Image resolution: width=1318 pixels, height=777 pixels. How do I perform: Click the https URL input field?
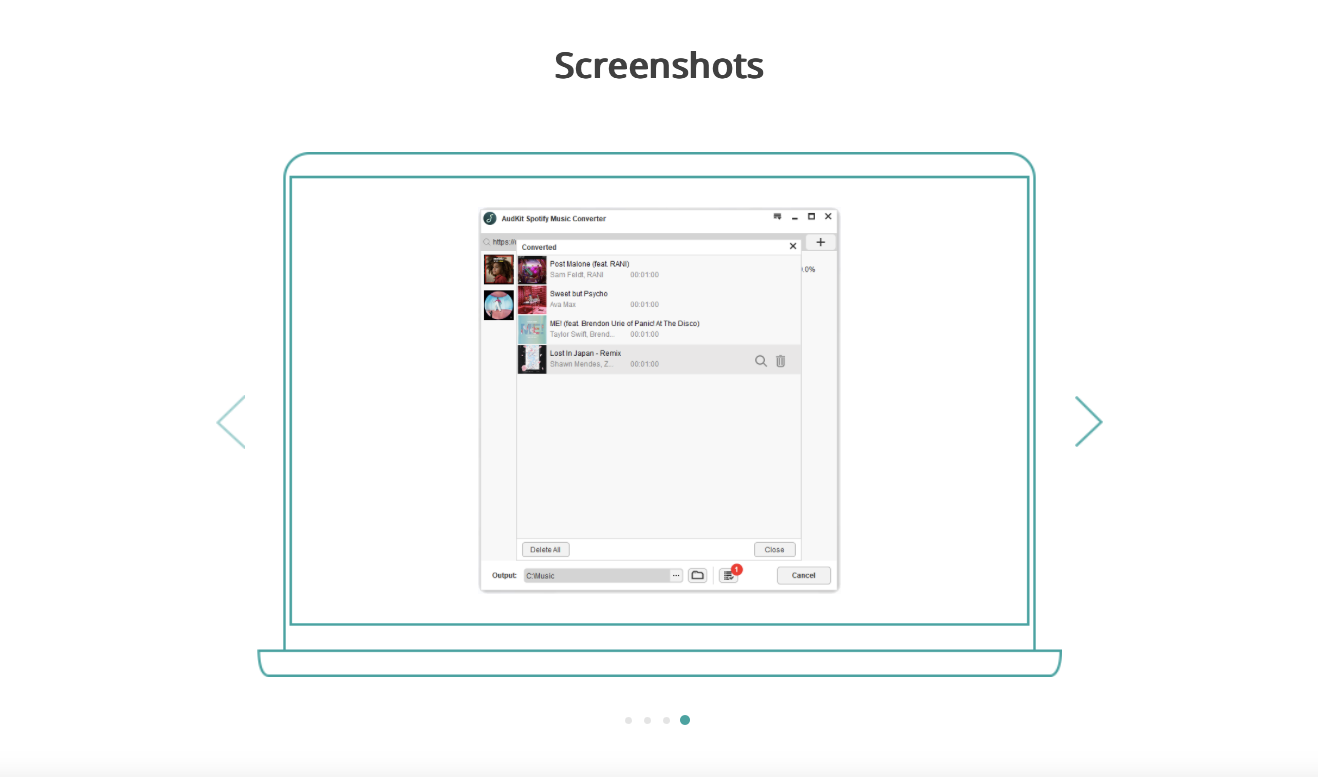(505, 242)
